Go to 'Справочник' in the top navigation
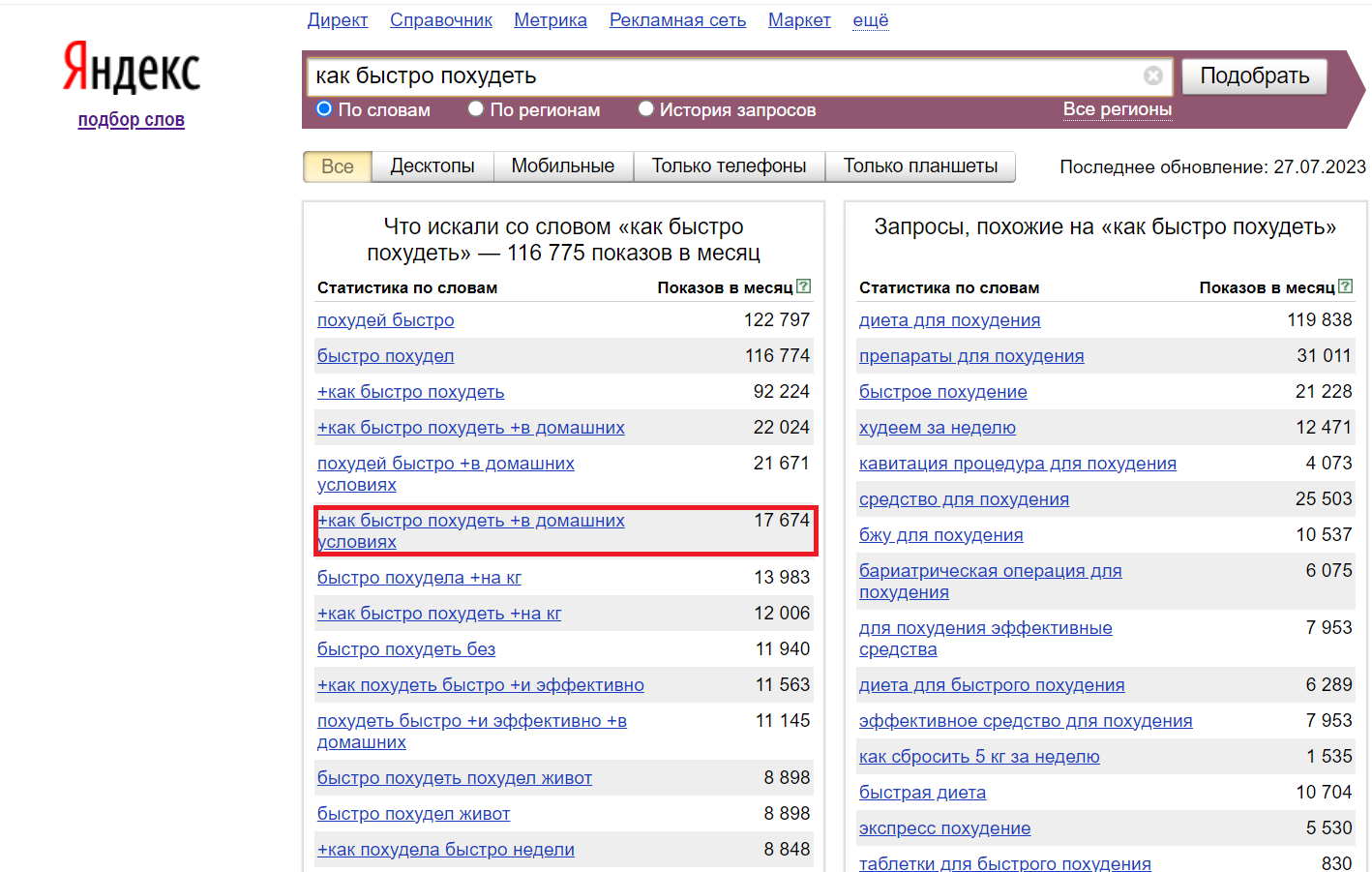The height and width of the screenshot is (872, 1372). pos(441,20)
